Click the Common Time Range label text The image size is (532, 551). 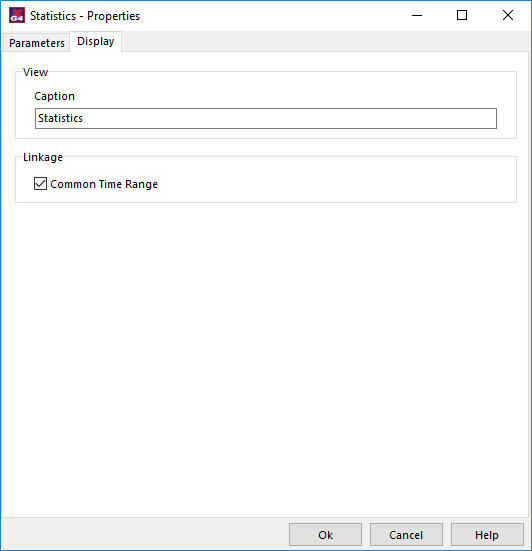pos(104,184)
